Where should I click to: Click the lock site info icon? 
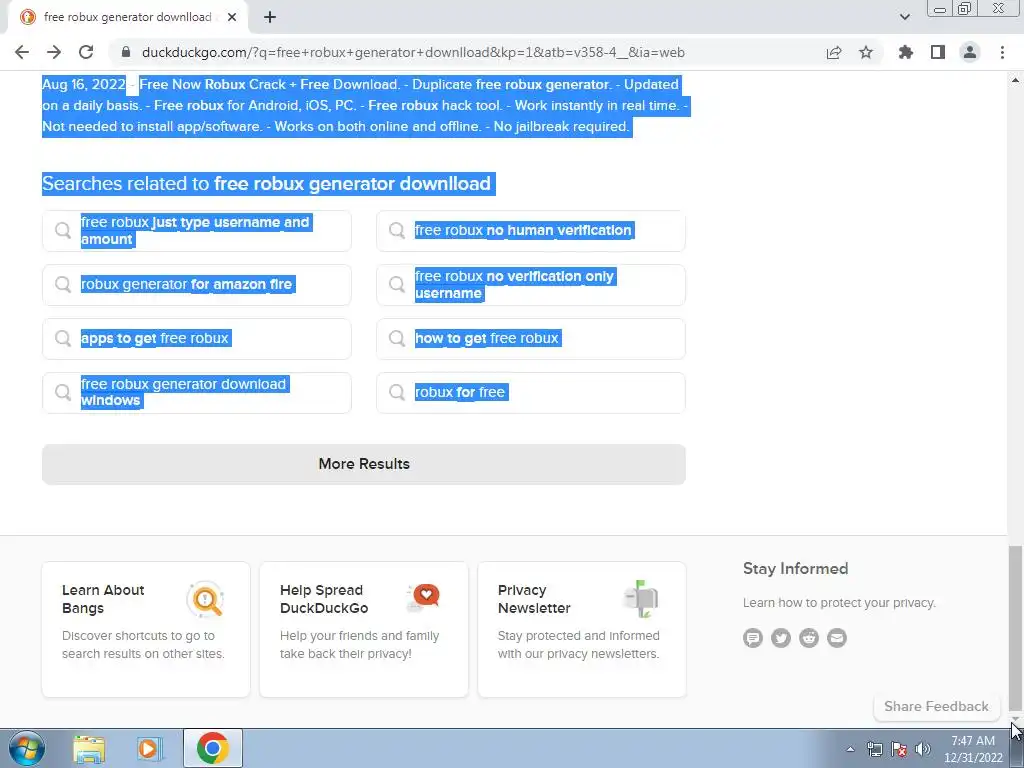point(126,52)
